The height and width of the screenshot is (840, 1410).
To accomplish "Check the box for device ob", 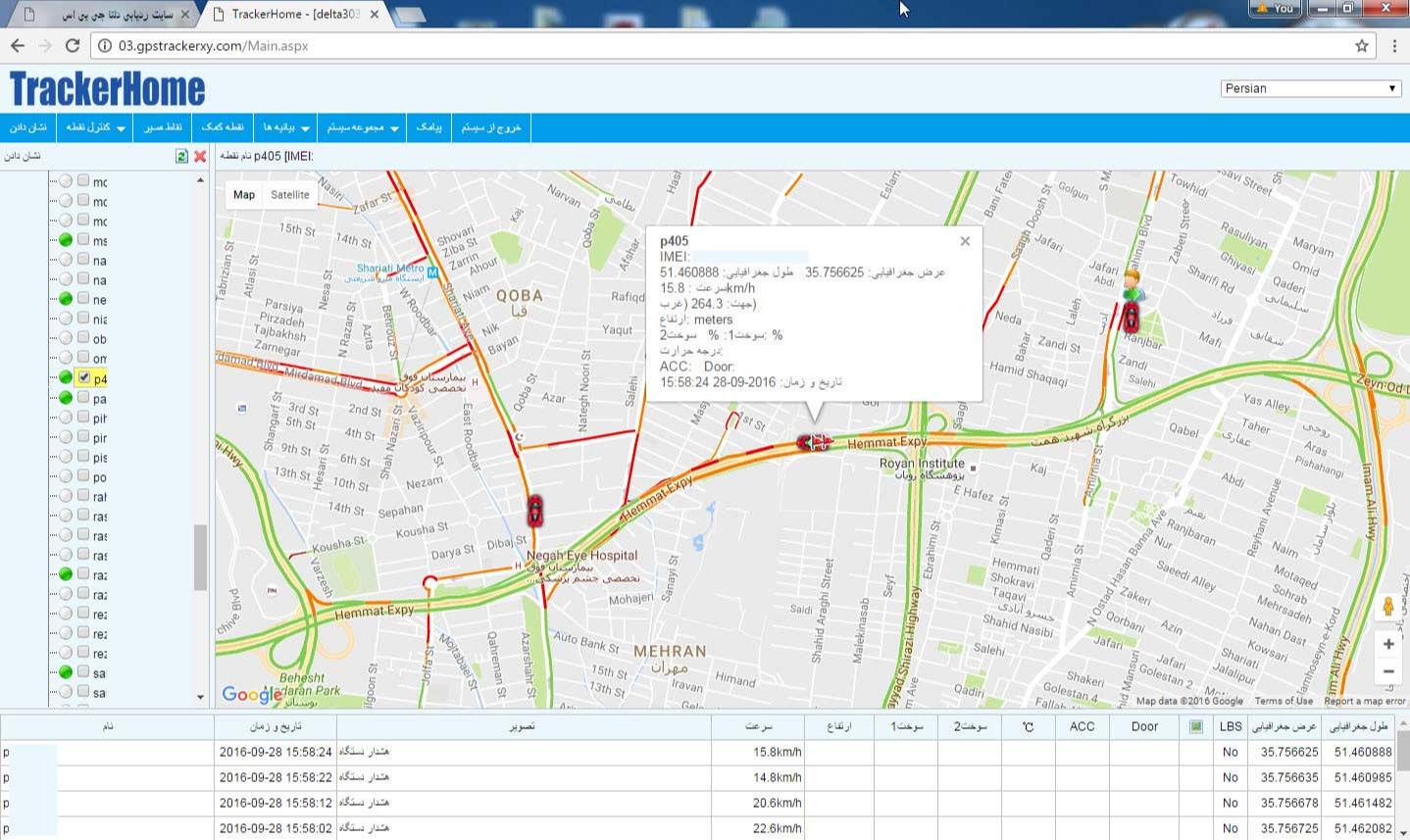I will pyautogui.click(x=83, y=337).
